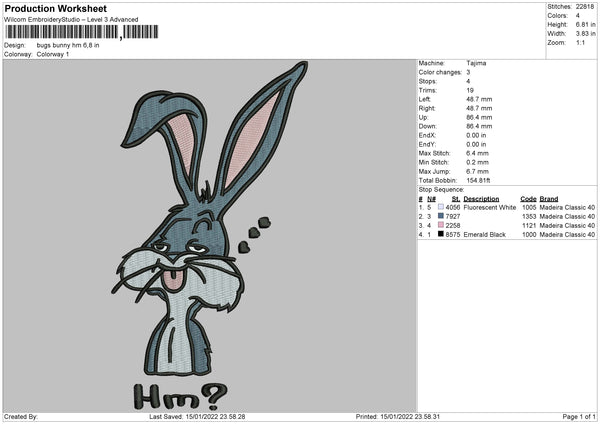Click the 'Created By:' footer label
The image size is (600, 424).
coord(21,416)
